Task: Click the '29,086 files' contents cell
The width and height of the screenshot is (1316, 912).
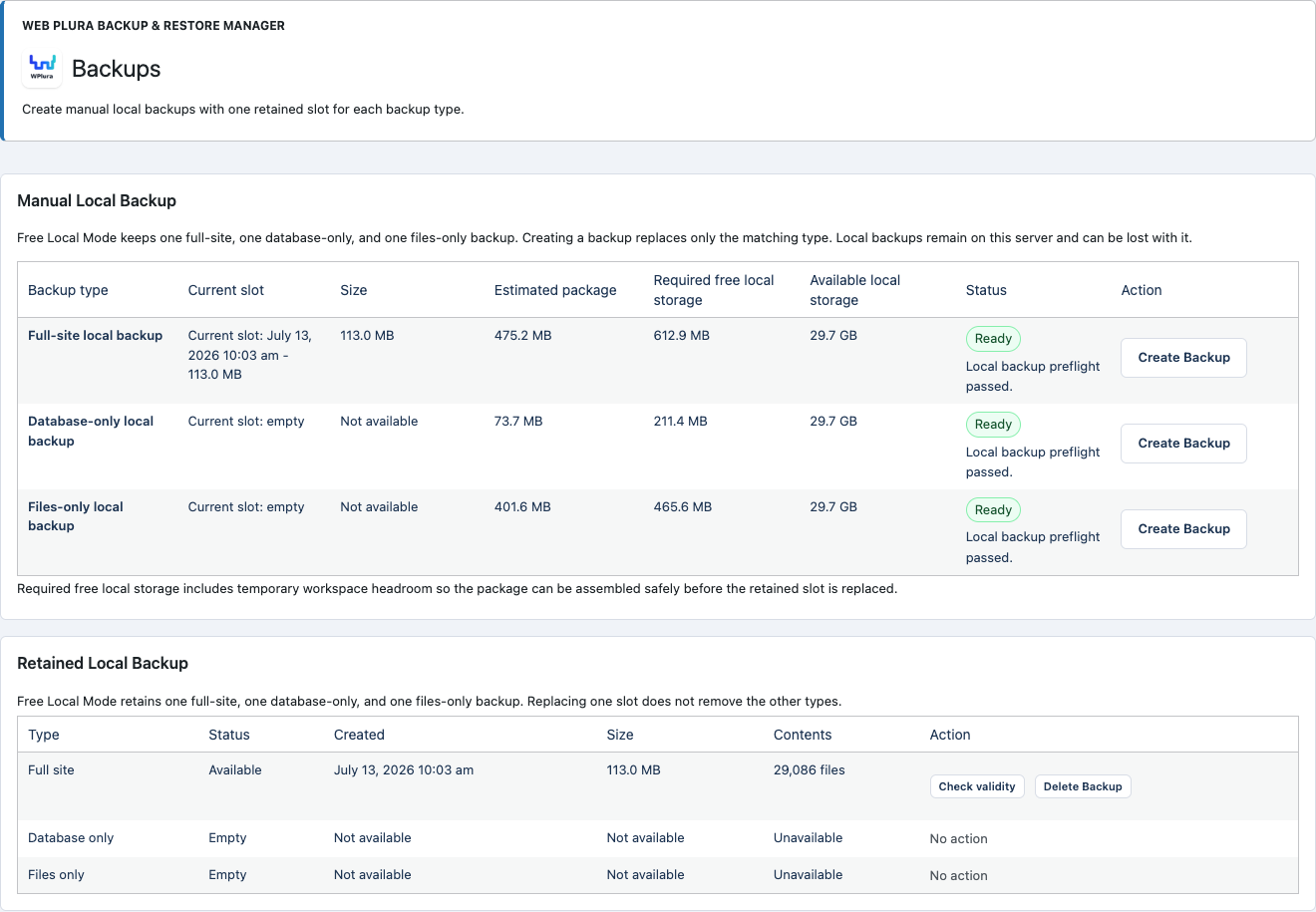Action: click(810, 770)
